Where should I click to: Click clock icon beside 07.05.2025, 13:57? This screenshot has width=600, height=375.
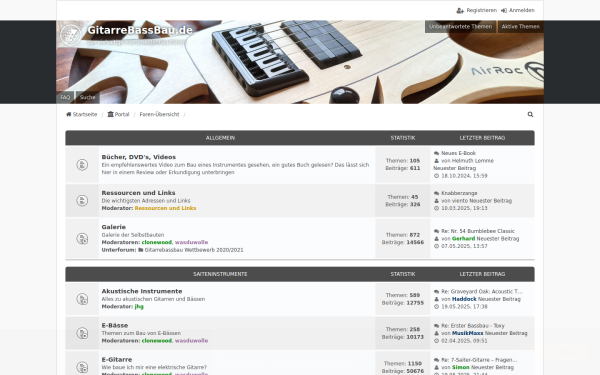coord(437,246)
